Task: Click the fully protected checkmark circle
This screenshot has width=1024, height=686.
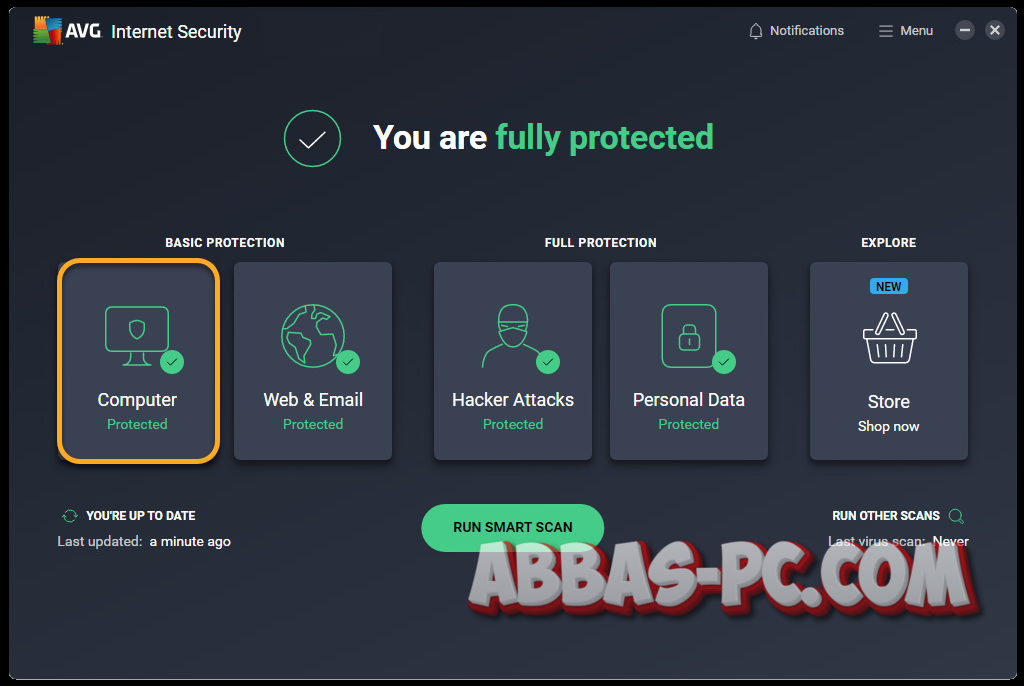Action: coord(312,138)
